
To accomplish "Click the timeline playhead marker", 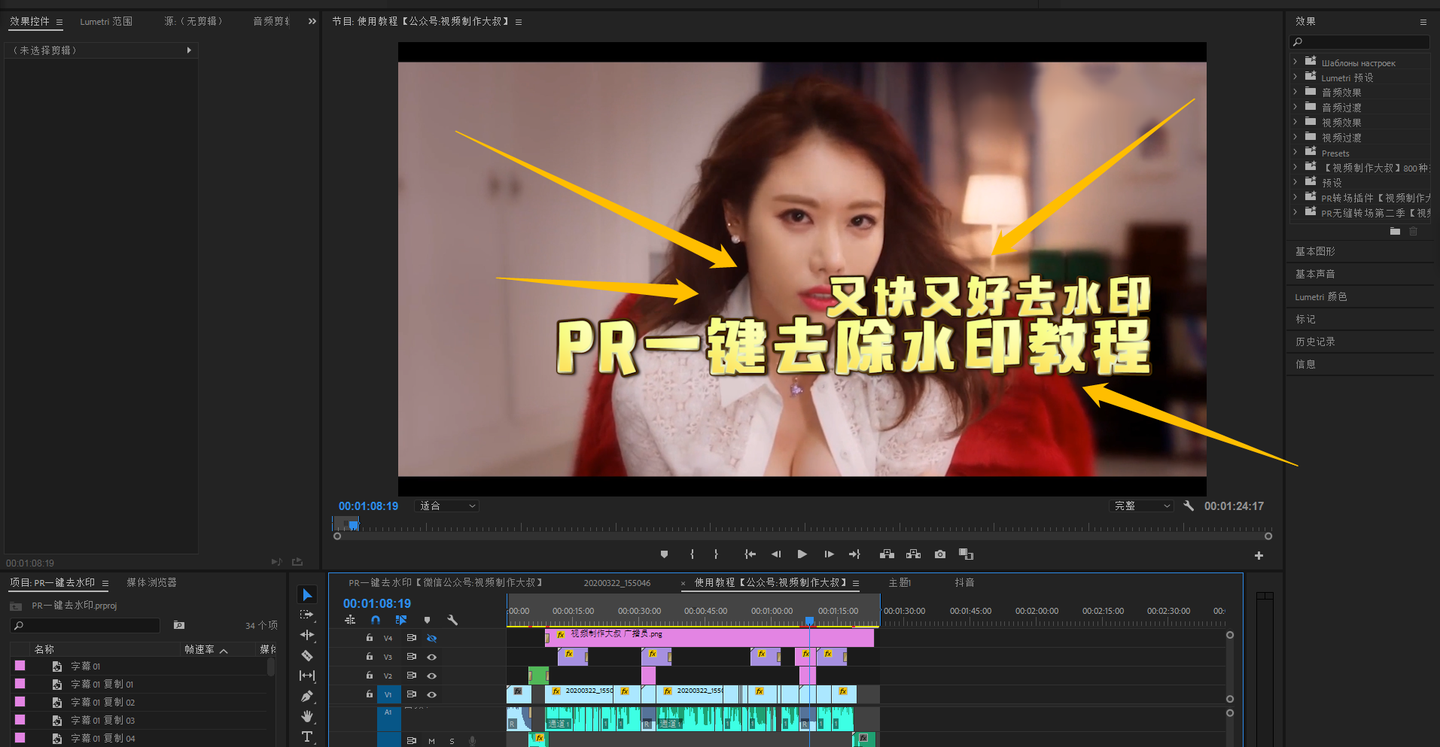I will (809, 621).
